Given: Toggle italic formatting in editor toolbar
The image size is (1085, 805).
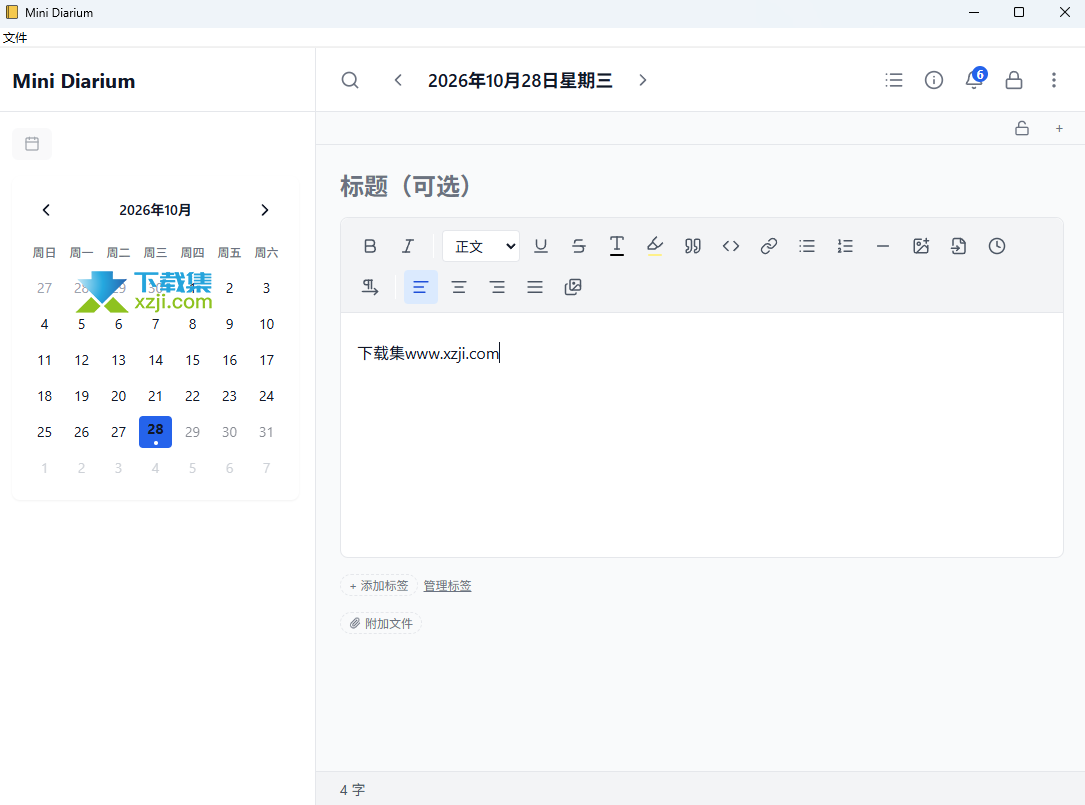Looking at the screenshot, I should pyautogui.click(x=408, y=246).
